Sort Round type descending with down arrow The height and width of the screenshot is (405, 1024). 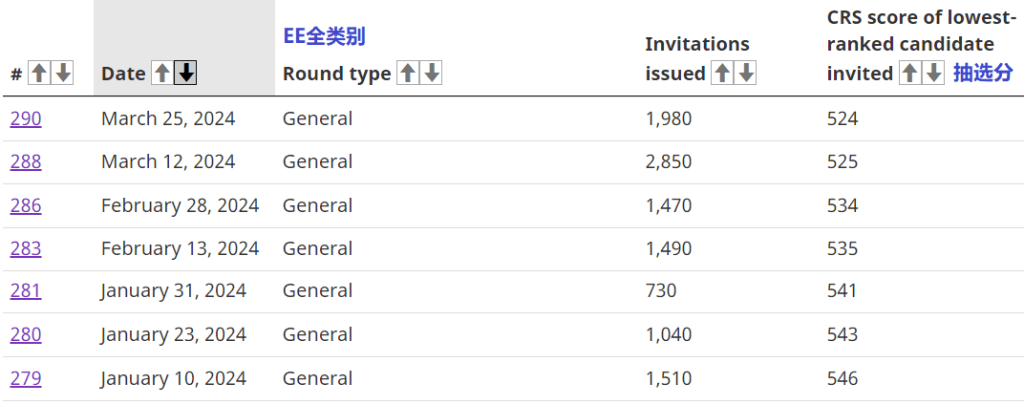pyautogui.click(x=431, y=73)
